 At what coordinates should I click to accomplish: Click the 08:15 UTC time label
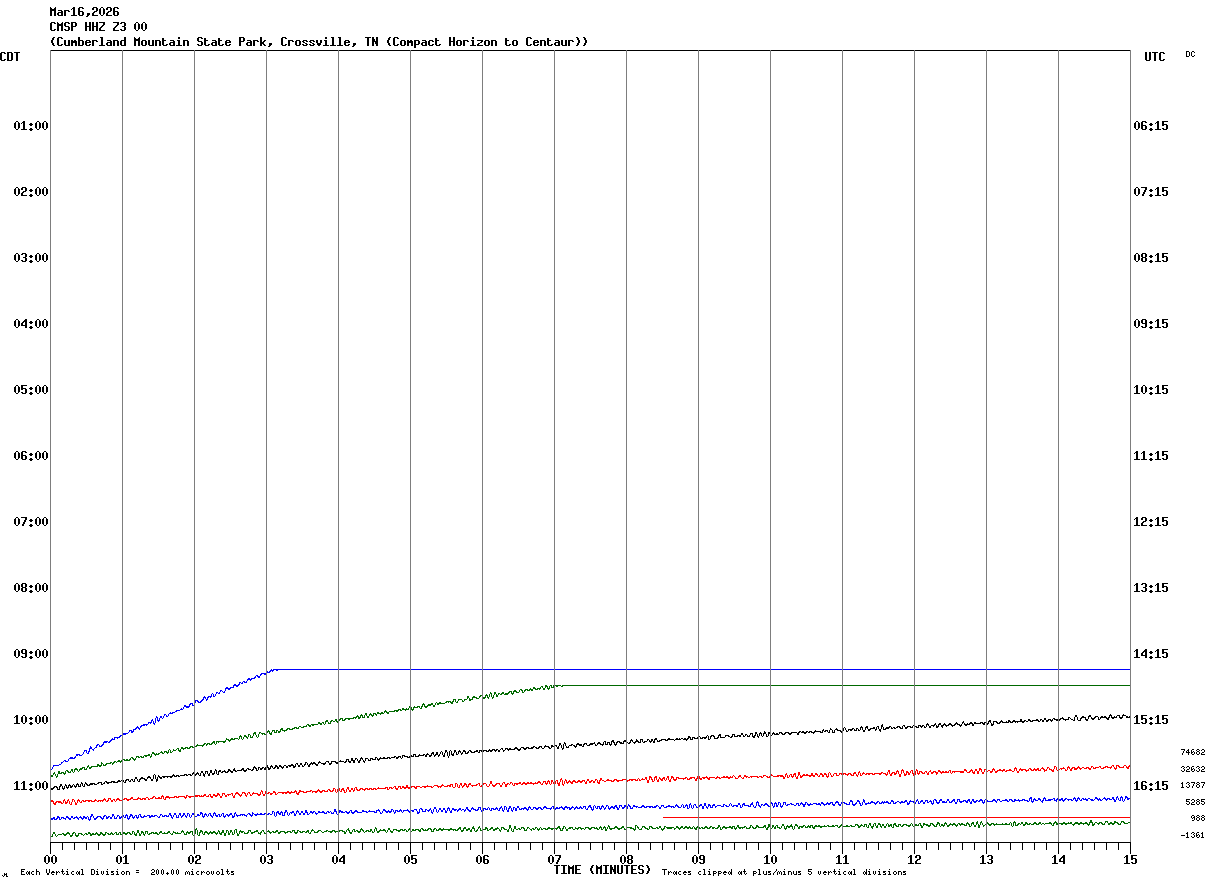[1151, 258]
